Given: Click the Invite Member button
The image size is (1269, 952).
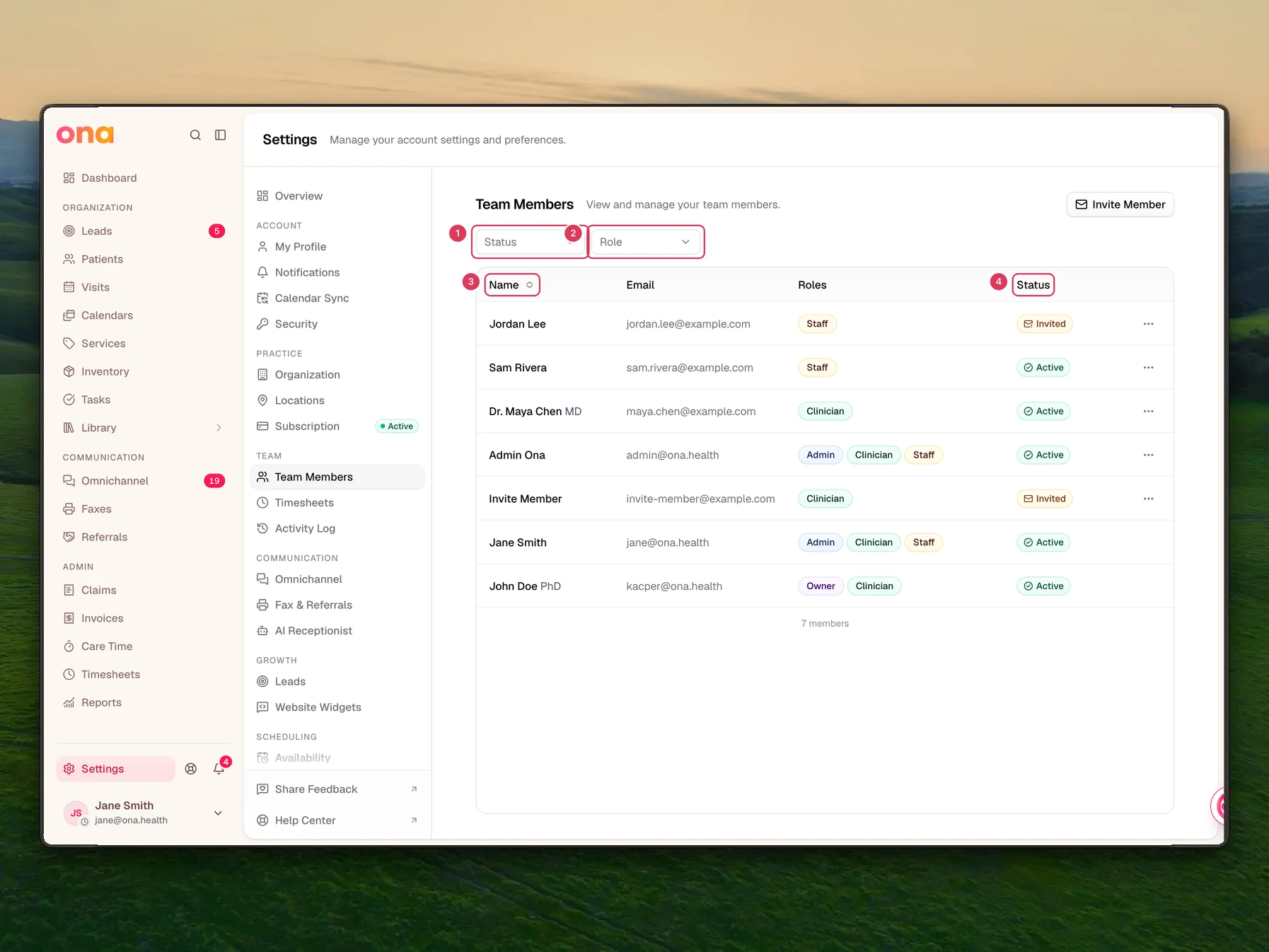Looking at the screenshot, I should pyautogui.click(x=1120, y=204).
